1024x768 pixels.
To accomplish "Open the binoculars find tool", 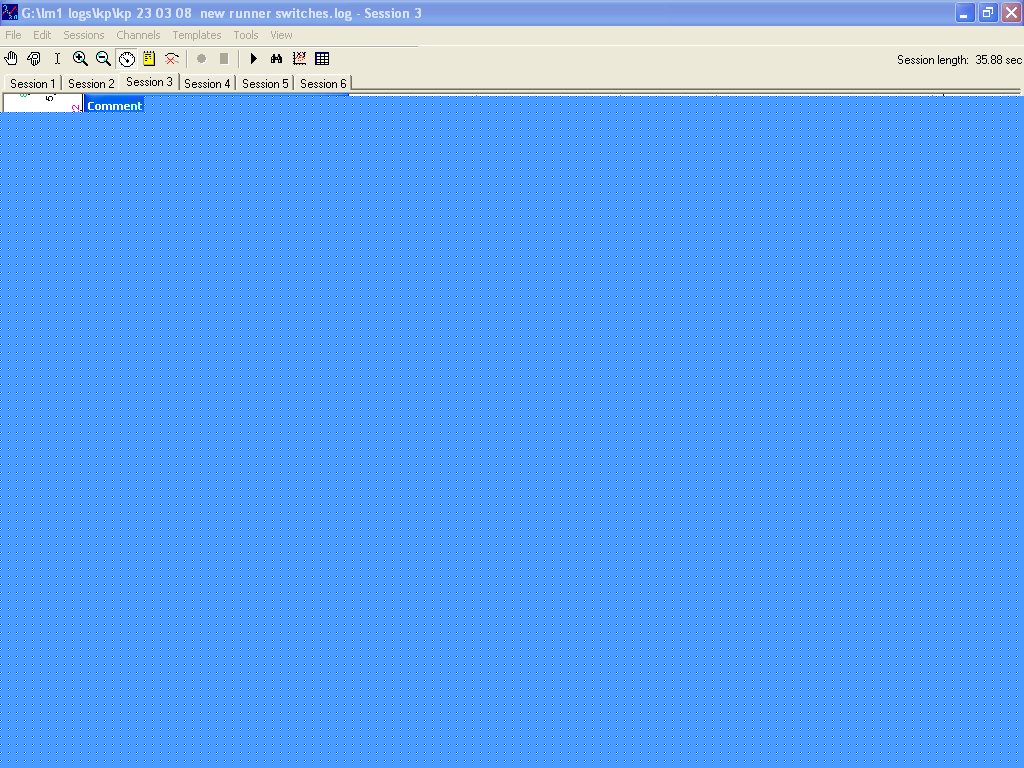I will (276, 59).
